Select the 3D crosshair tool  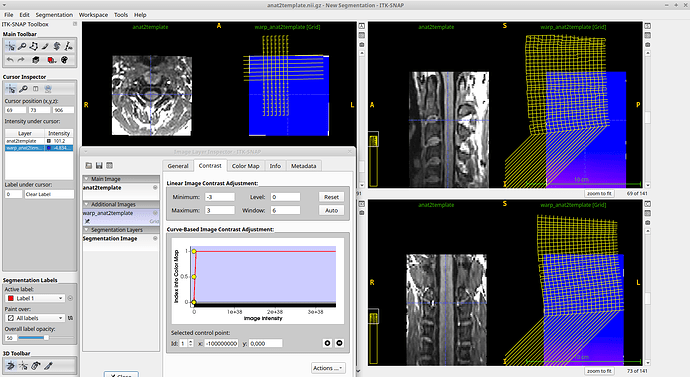click(23, 365)
